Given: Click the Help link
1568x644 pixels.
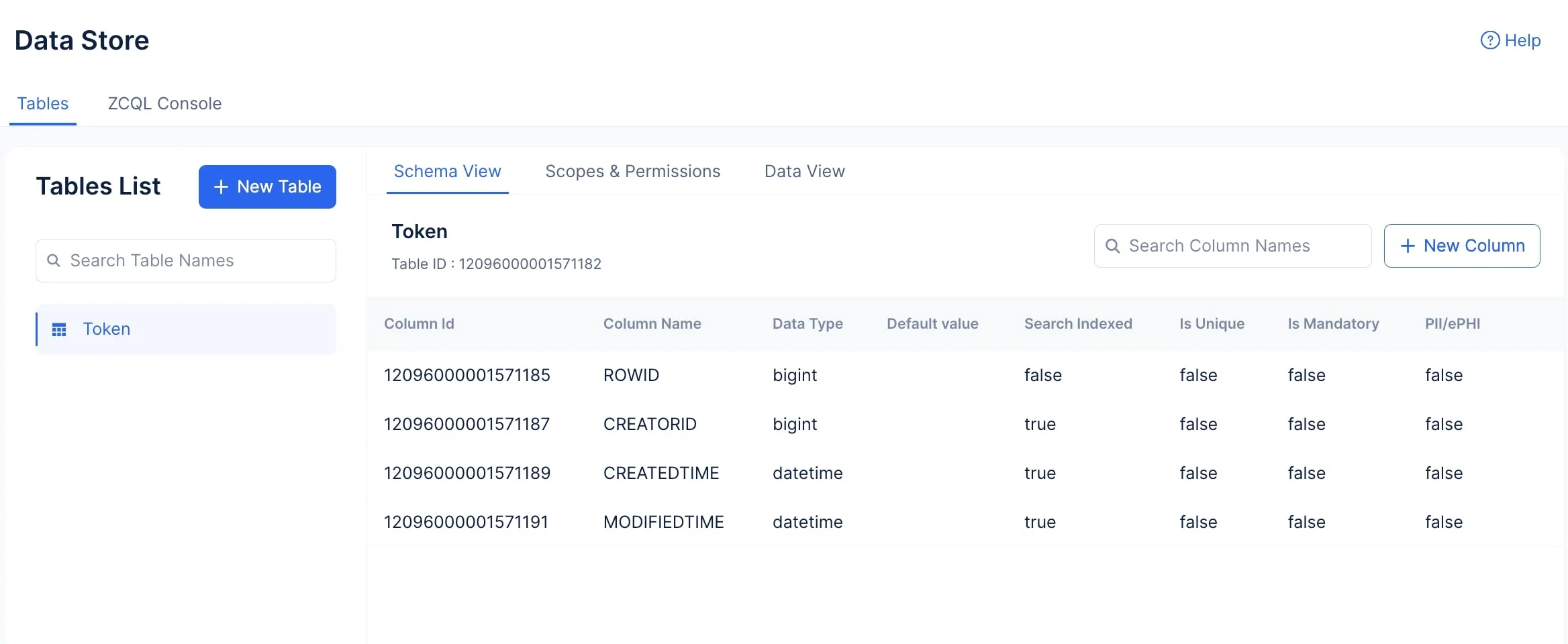Looking at the screenshot, I should tap(1522, 41).
